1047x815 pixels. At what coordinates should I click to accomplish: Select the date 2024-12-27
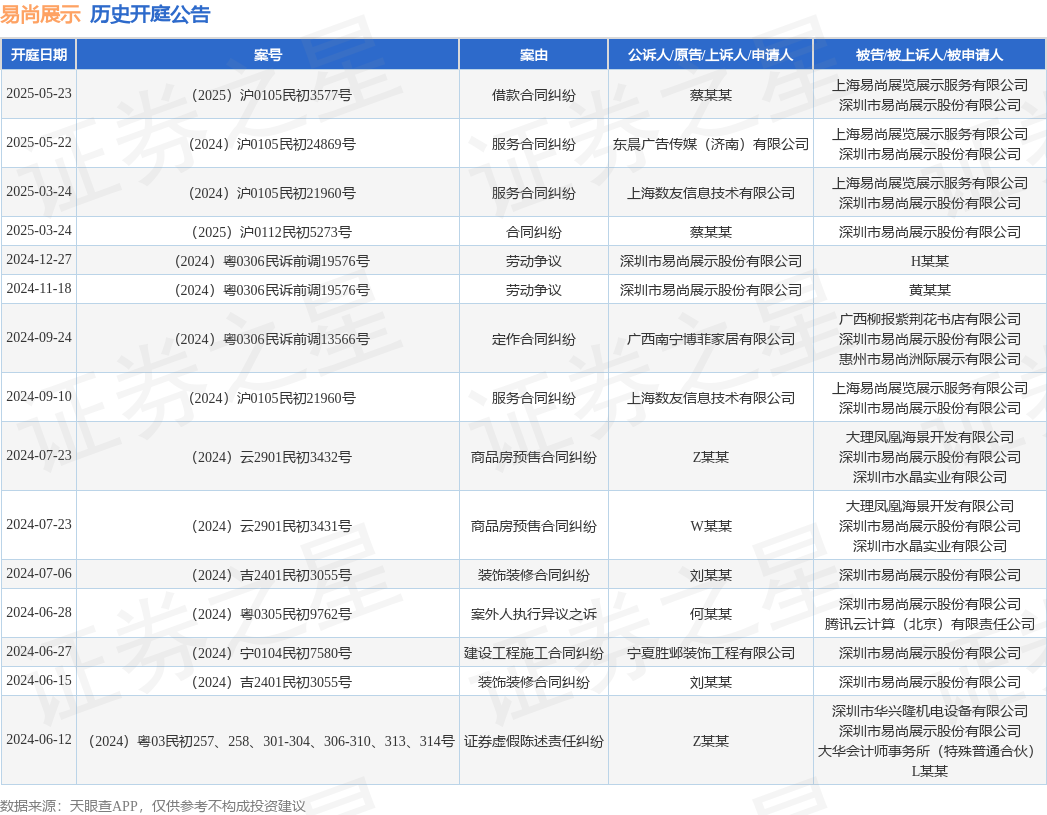point(39,260)
